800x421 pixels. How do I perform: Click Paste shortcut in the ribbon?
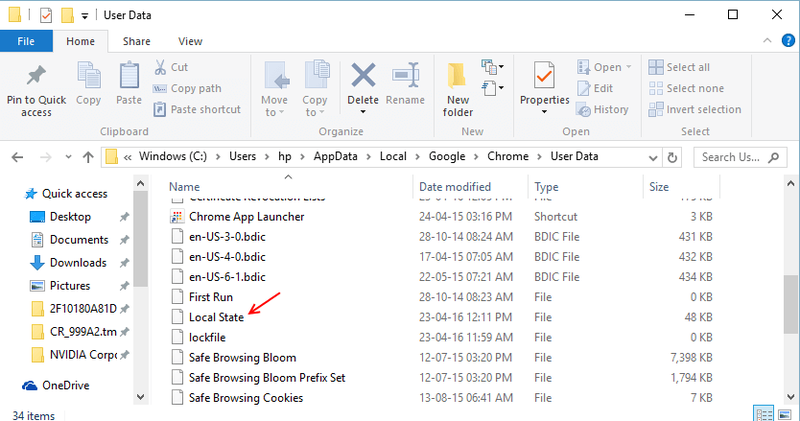pyautogui.click(x=197, y=109)
